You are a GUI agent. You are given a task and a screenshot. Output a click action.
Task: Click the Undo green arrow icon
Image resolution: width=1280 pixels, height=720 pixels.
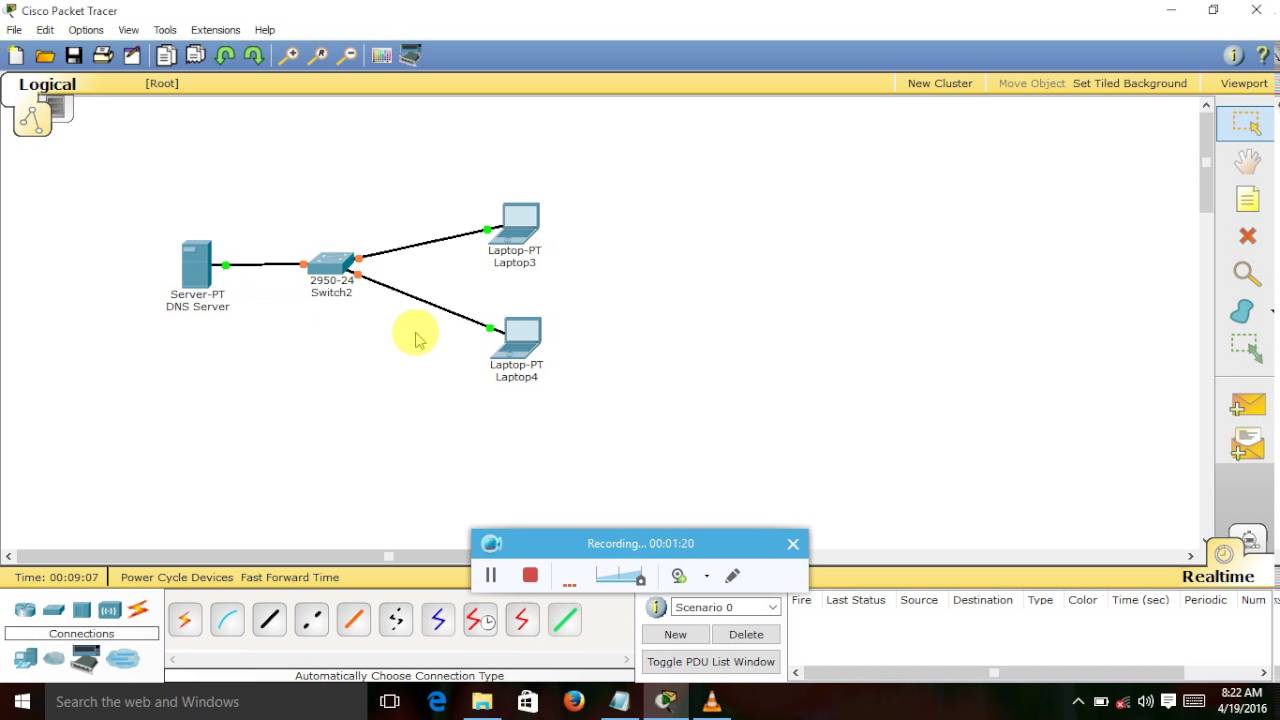coord(225,56)
